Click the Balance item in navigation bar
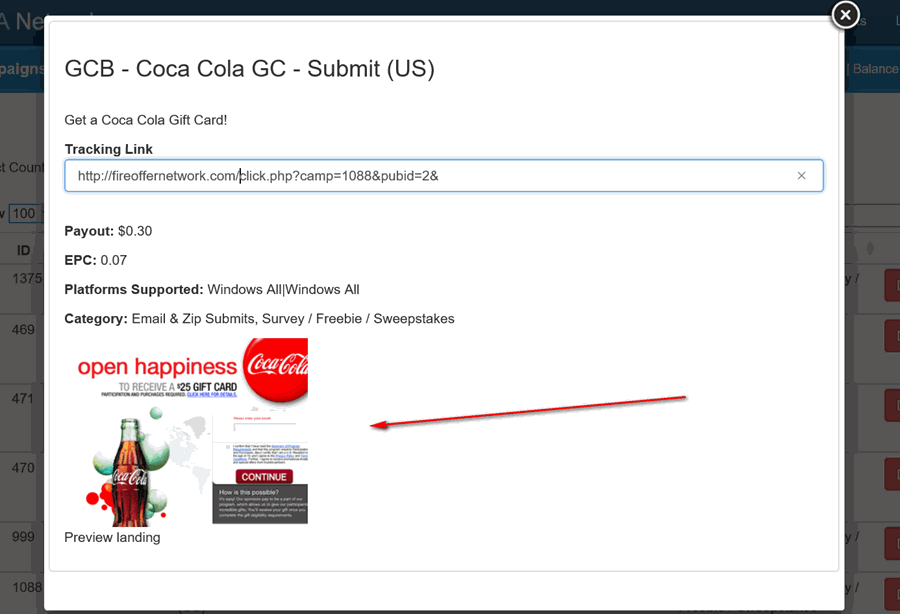The width and height of the screenshot is (900, 614). click(873, 69)
